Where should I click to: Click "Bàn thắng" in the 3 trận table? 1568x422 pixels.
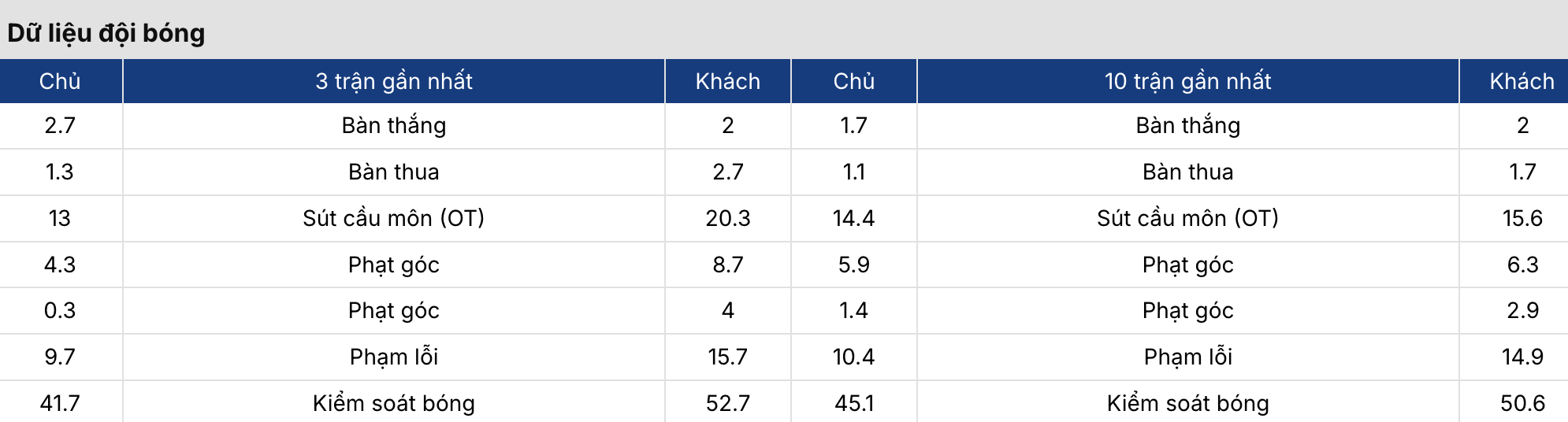point(394,125)
